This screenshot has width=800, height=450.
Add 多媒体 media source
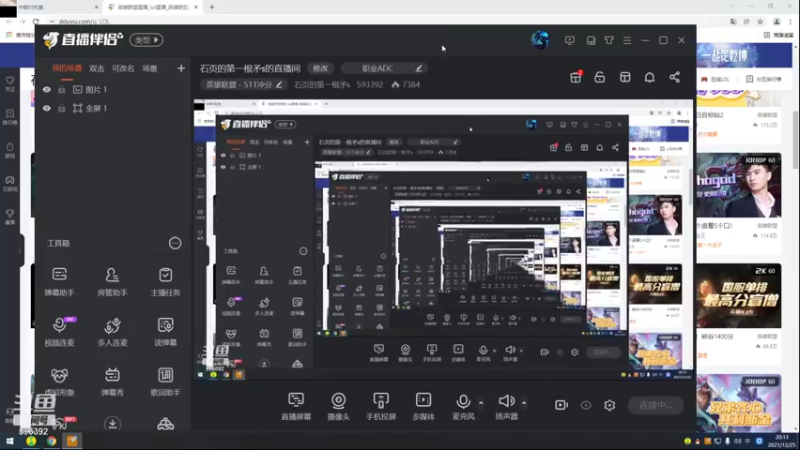[x=423, y=406]
